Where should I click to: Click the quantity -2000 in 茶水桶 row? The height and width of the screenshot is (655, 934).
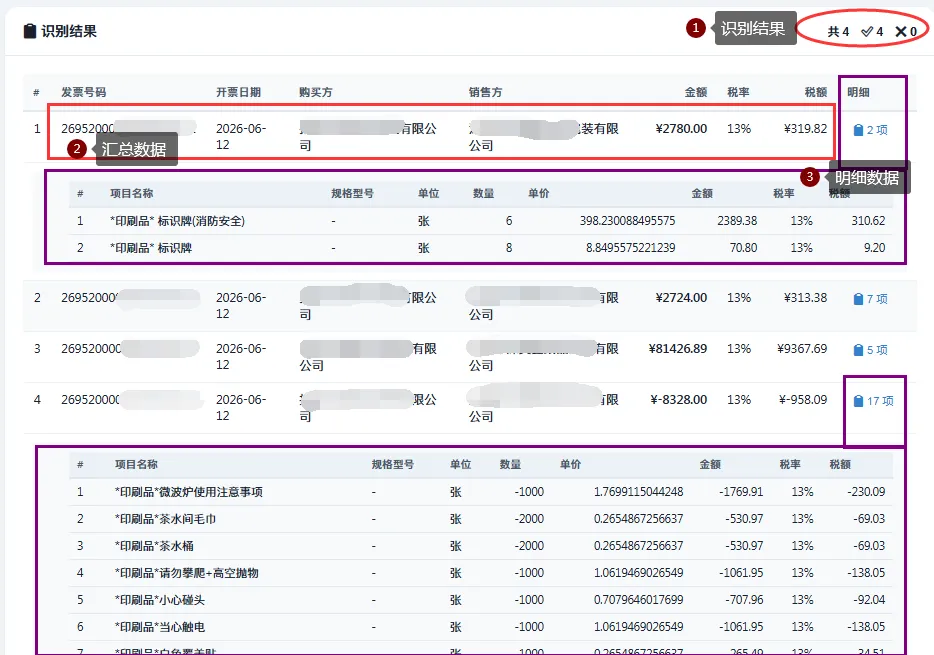tap(530, 546)
